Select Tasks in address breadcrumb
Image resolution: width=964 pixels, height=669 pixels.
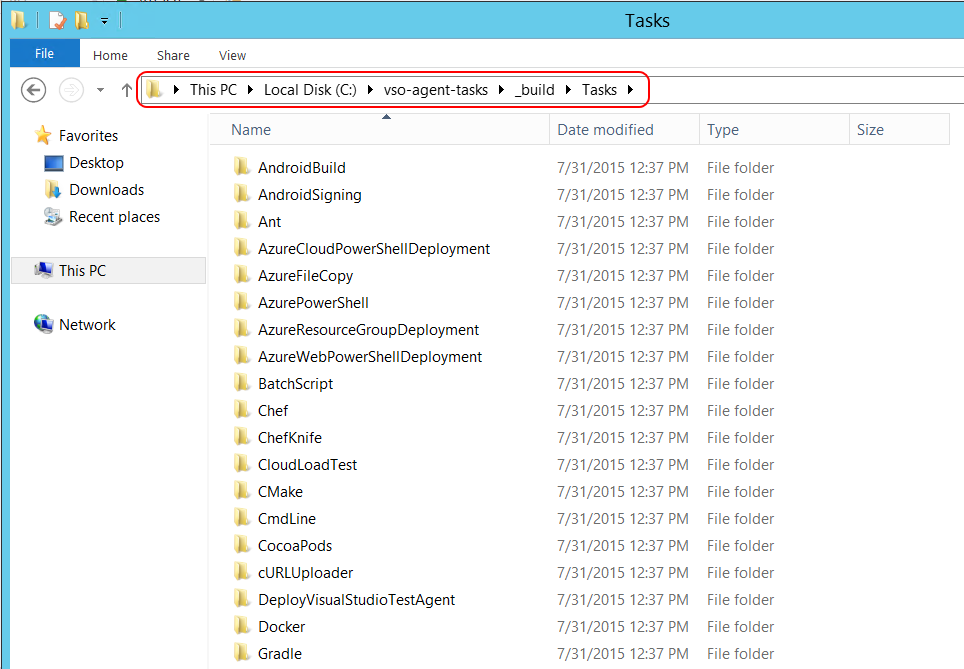click(599, 90)
